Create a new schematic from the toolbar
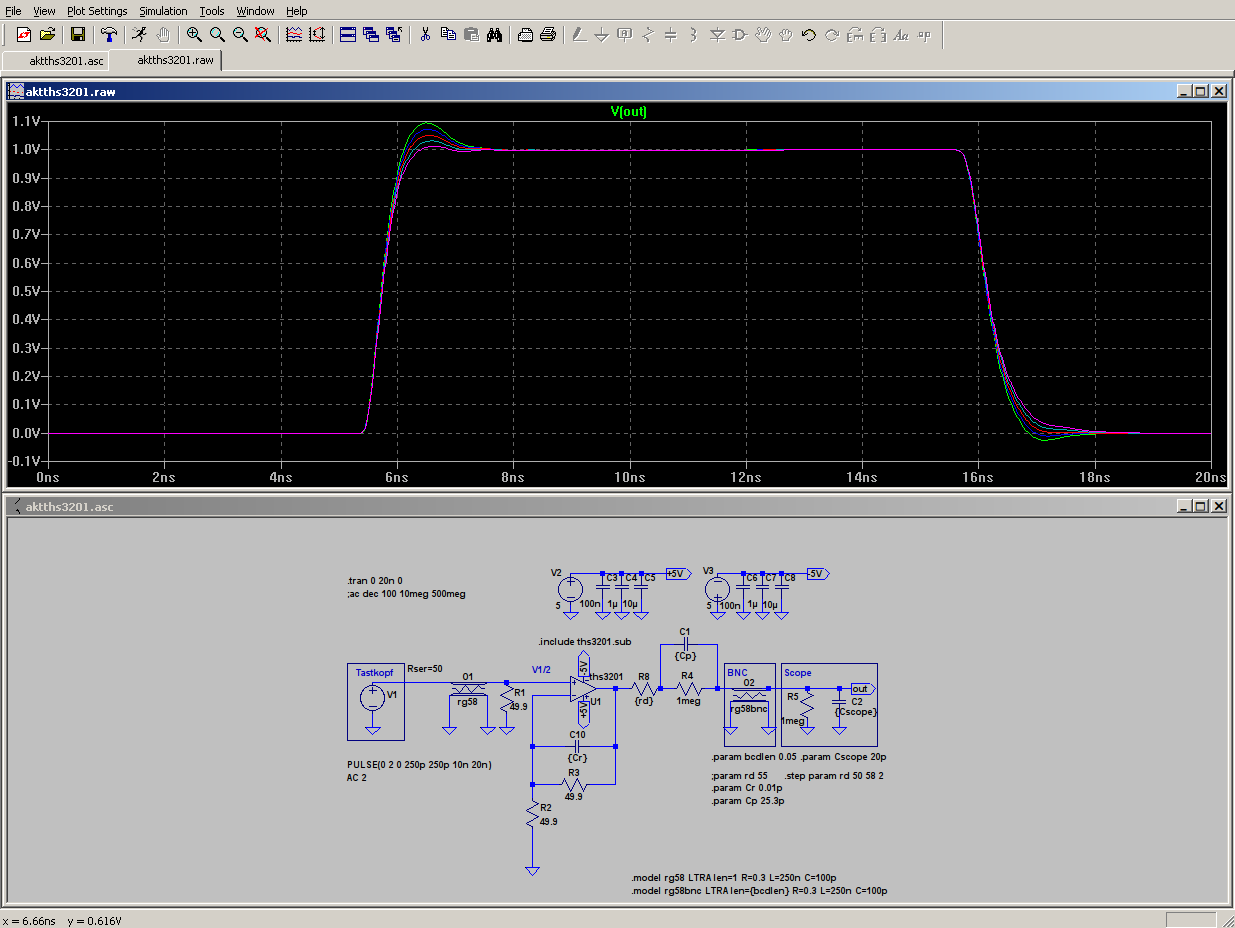 24,34
